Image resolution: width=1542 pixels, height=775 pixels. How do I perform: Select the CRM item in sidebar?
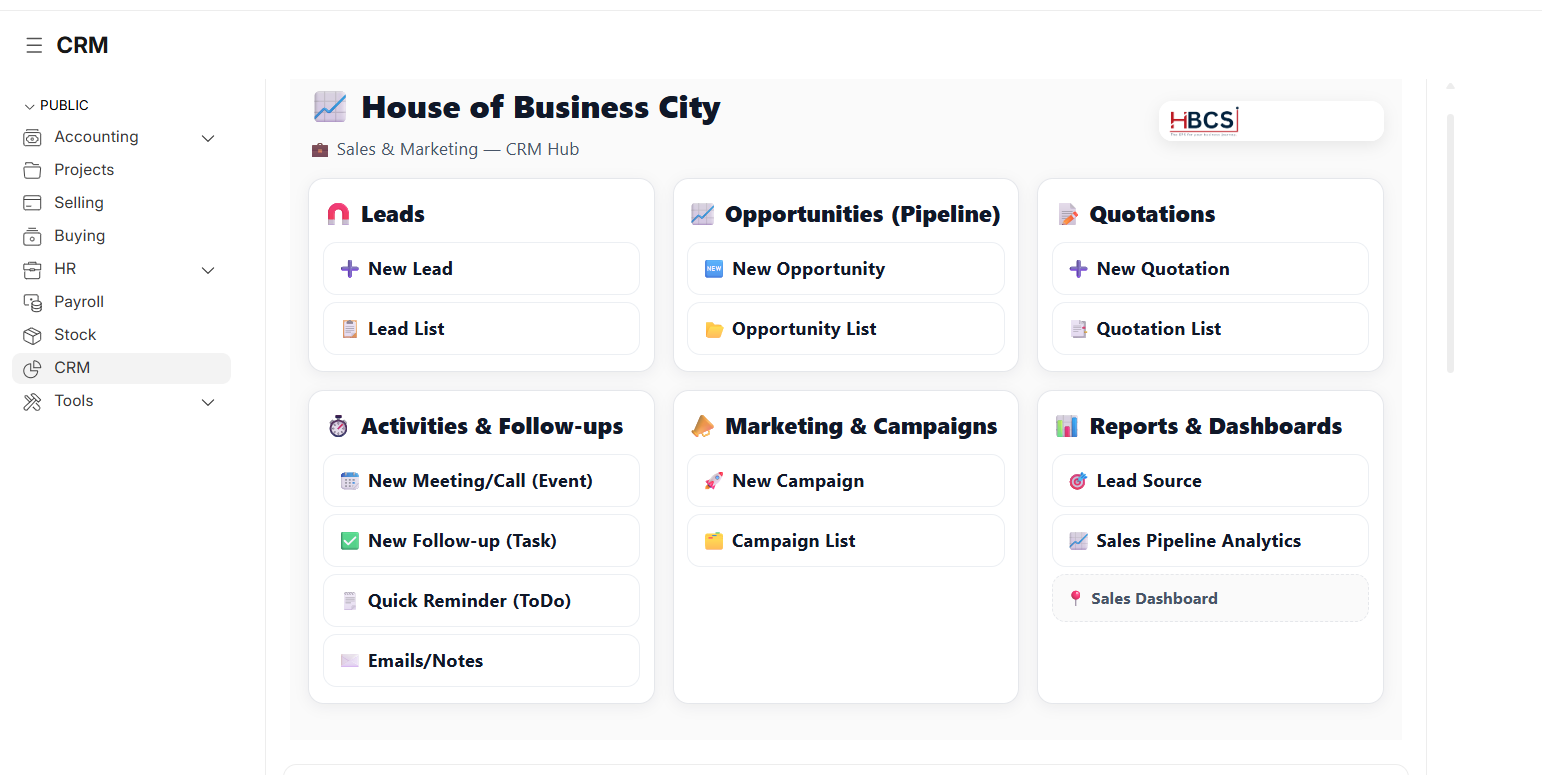[x=72, y=368]
